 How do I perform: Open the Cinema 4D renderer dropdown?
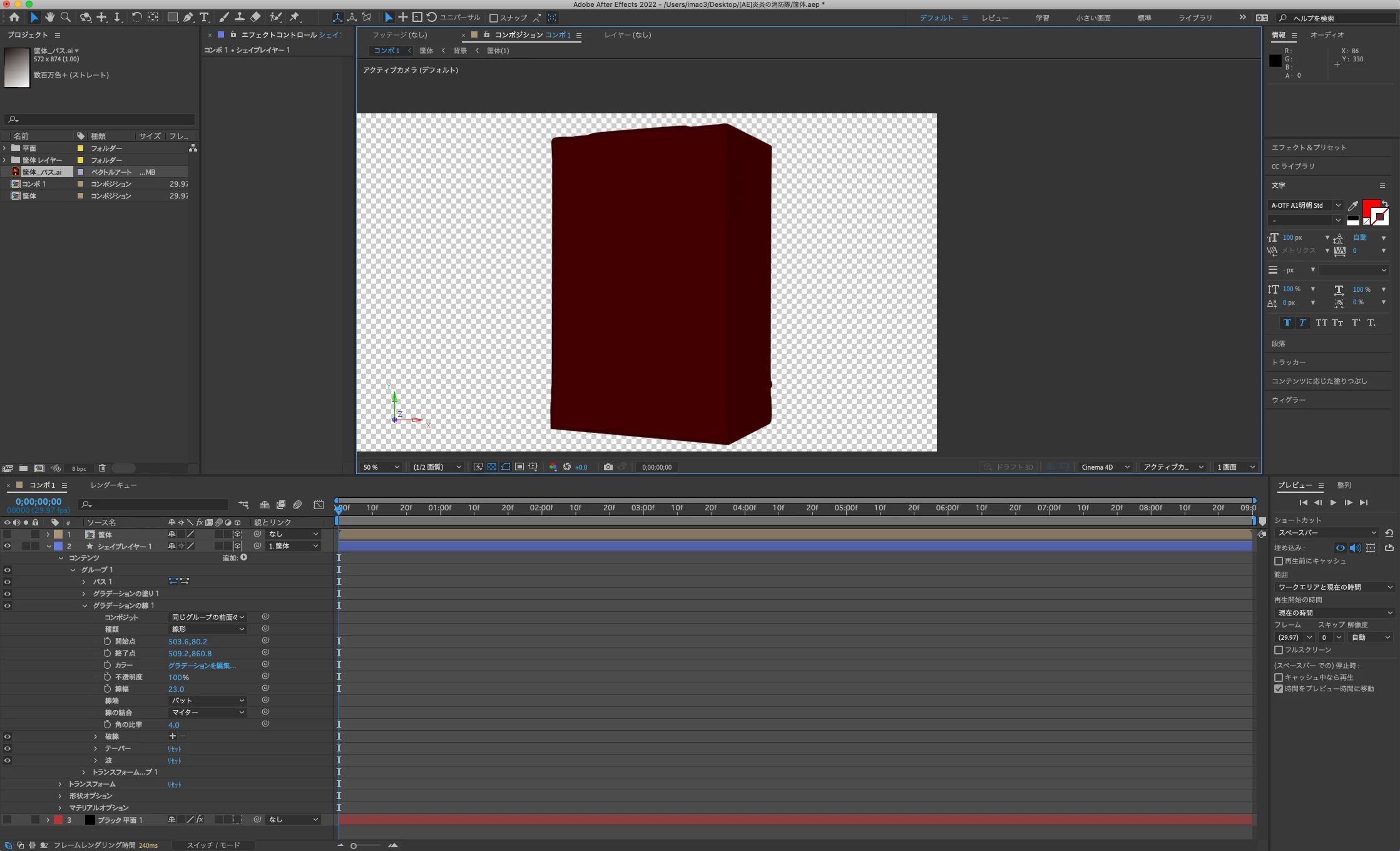[1105, 467]
